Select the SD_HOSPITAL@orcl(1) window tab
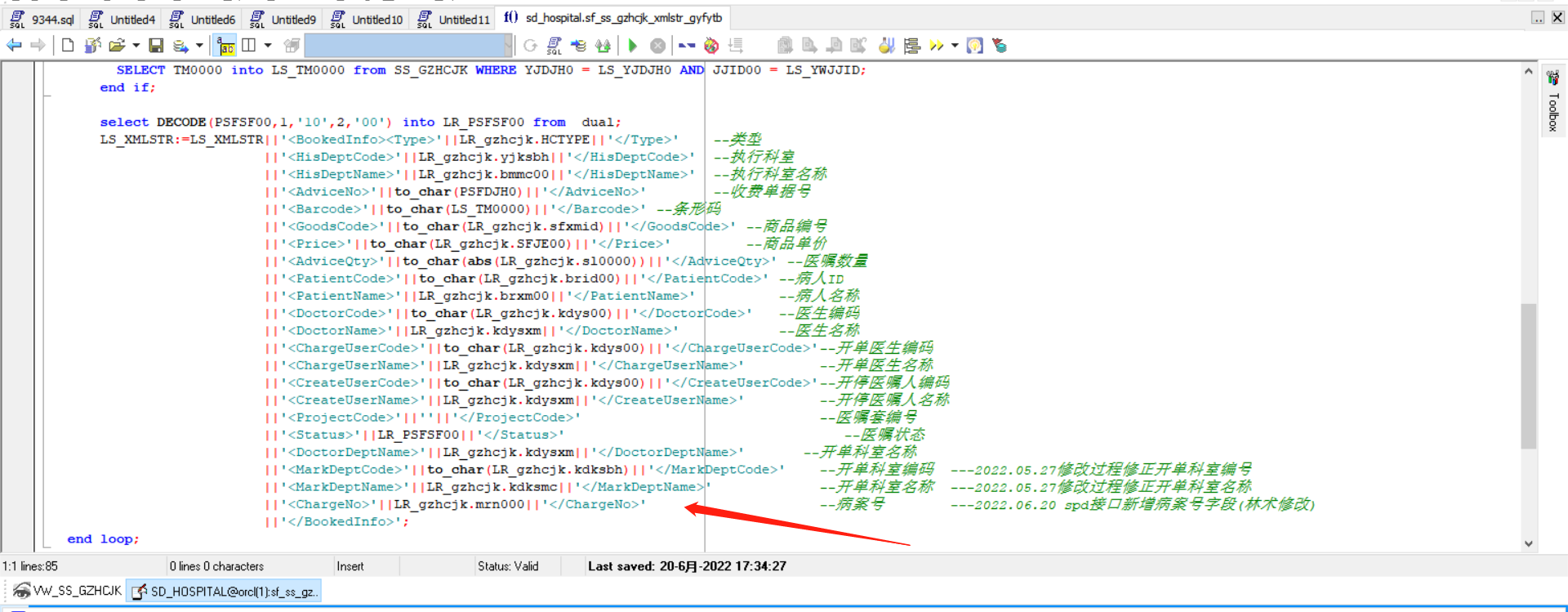 [x=224, y=591]
